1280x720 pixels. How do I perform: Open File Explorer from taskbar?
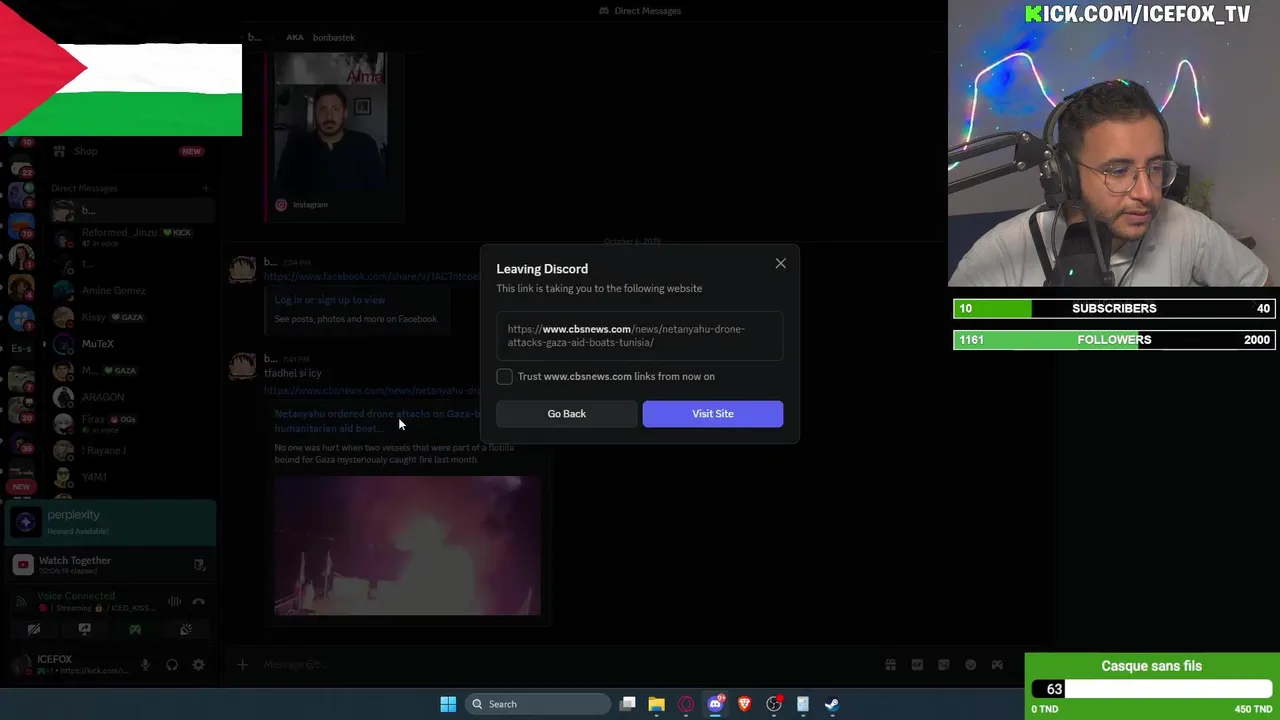tap(656, 704)
